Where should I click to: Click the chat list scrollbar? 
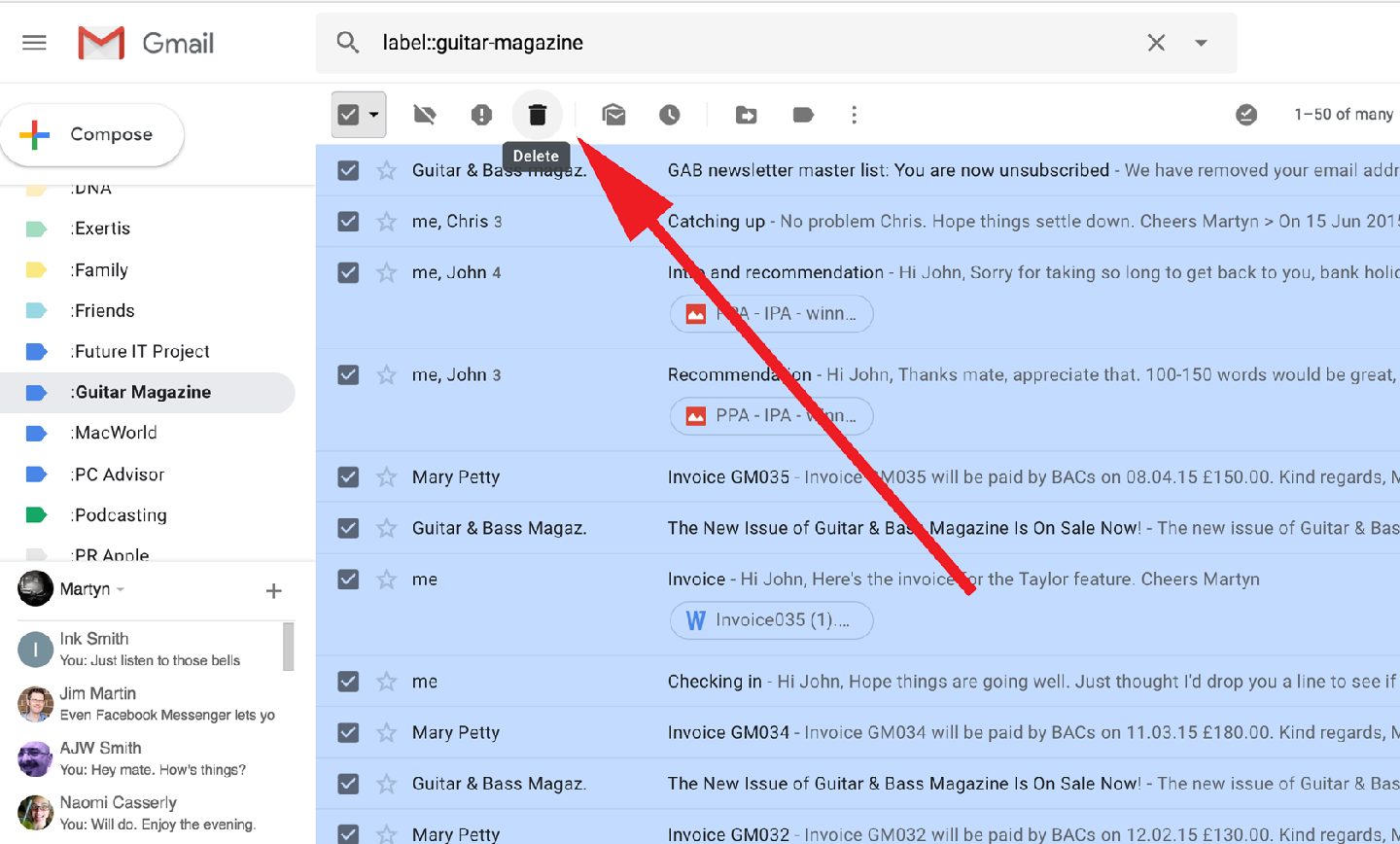288,647
